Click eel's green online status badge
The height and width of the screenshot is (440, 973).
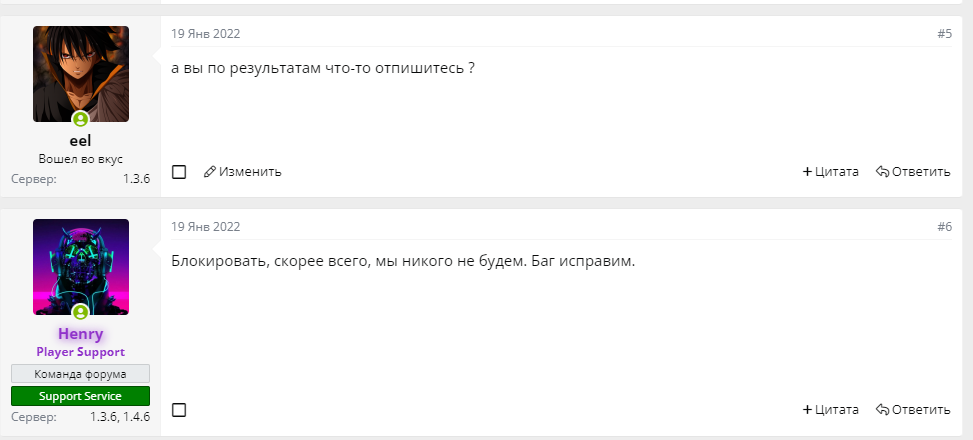click(81, 121)
